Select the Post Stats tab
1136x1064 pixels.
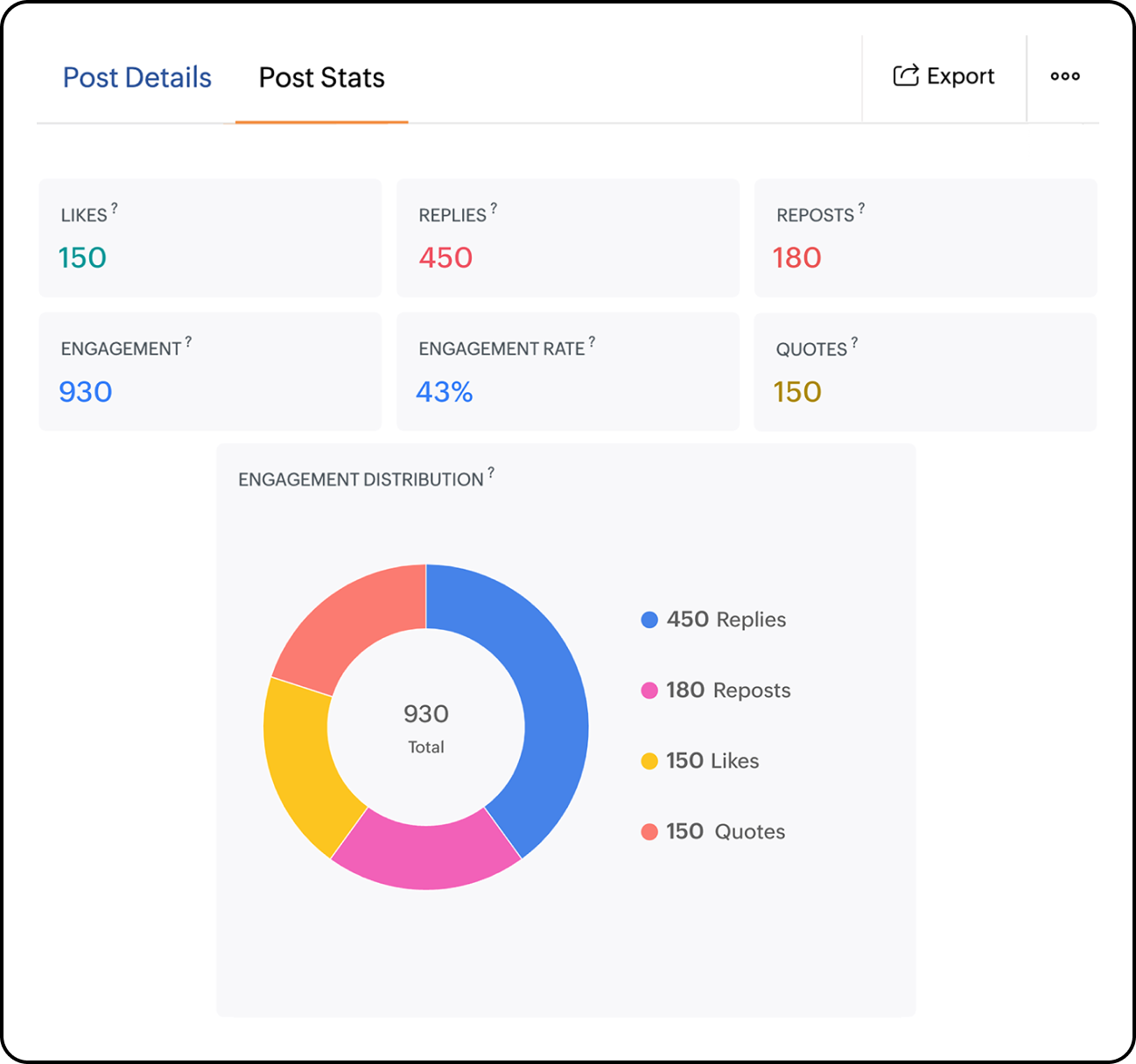pos(321,77)
